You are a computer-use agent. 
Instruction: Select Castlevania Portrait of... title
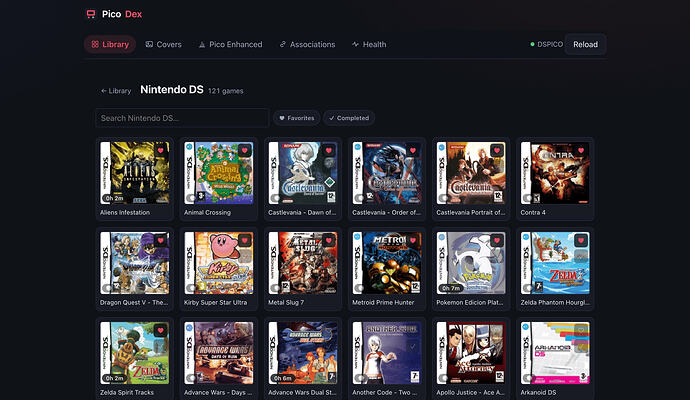coord(470,213)
